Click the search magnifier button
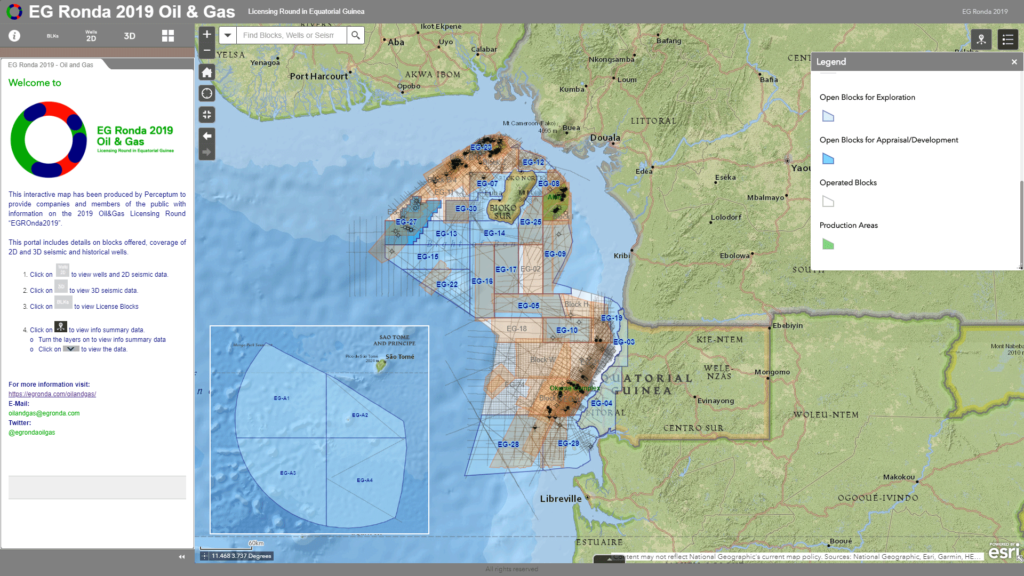This screenshot has height=576, width=1024. 355,35
